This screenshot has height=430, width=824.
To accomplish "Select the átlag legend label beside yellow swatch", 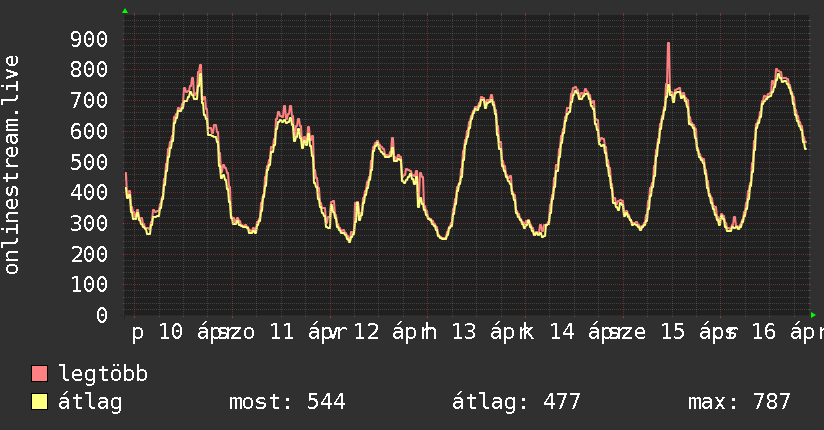I will [90, 402].
